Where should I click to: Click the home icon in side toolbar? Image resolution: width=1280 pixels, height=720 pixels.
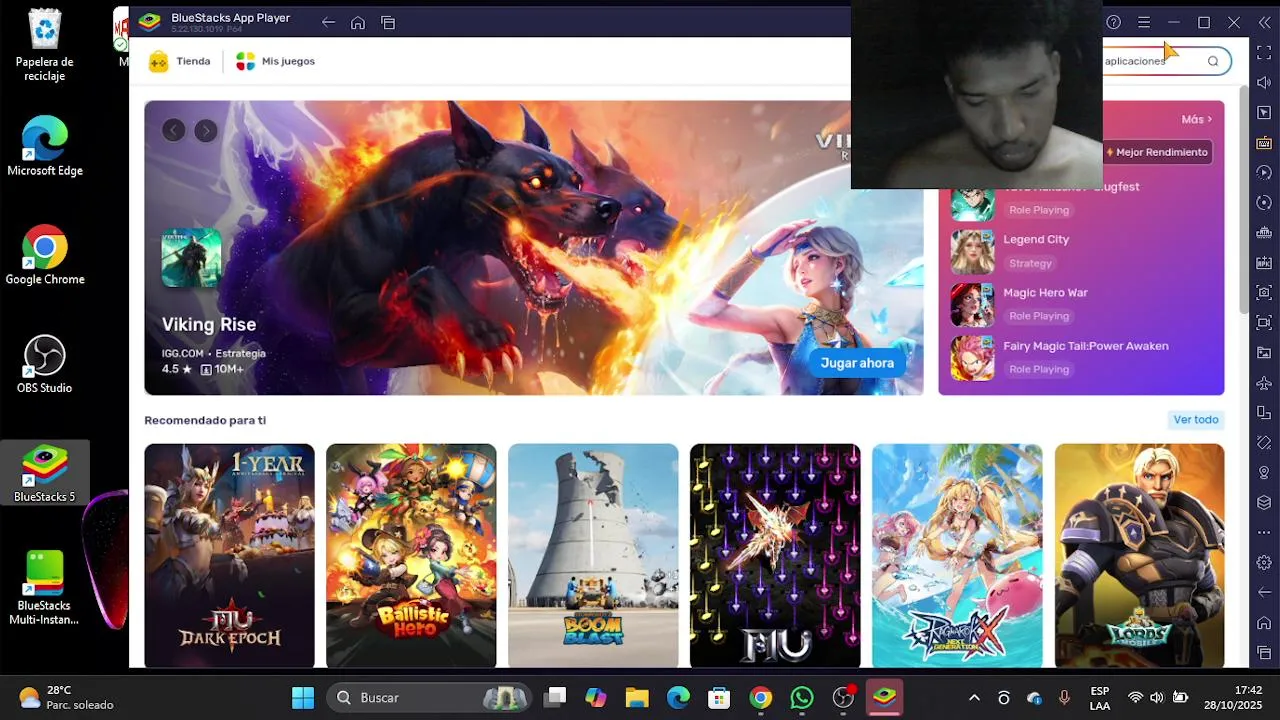1264,623
